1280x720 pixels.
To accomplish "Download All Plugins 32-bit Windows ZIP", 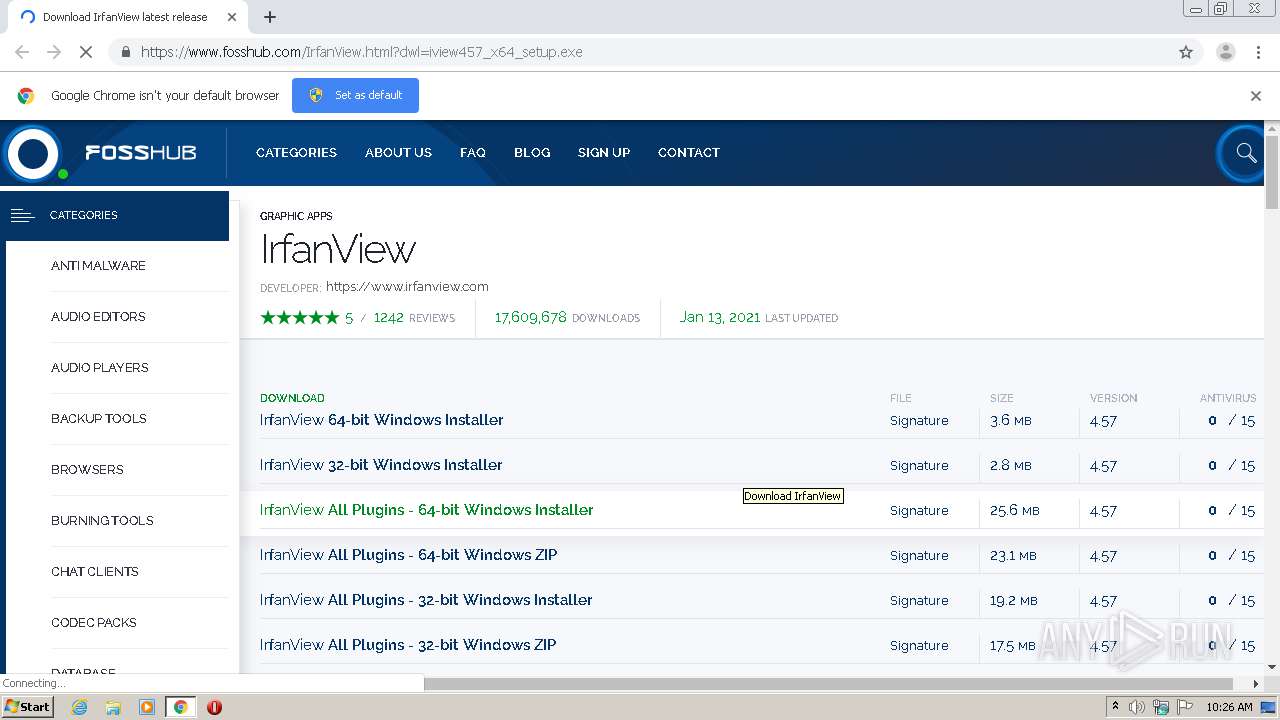I will (x=408, y=645).
